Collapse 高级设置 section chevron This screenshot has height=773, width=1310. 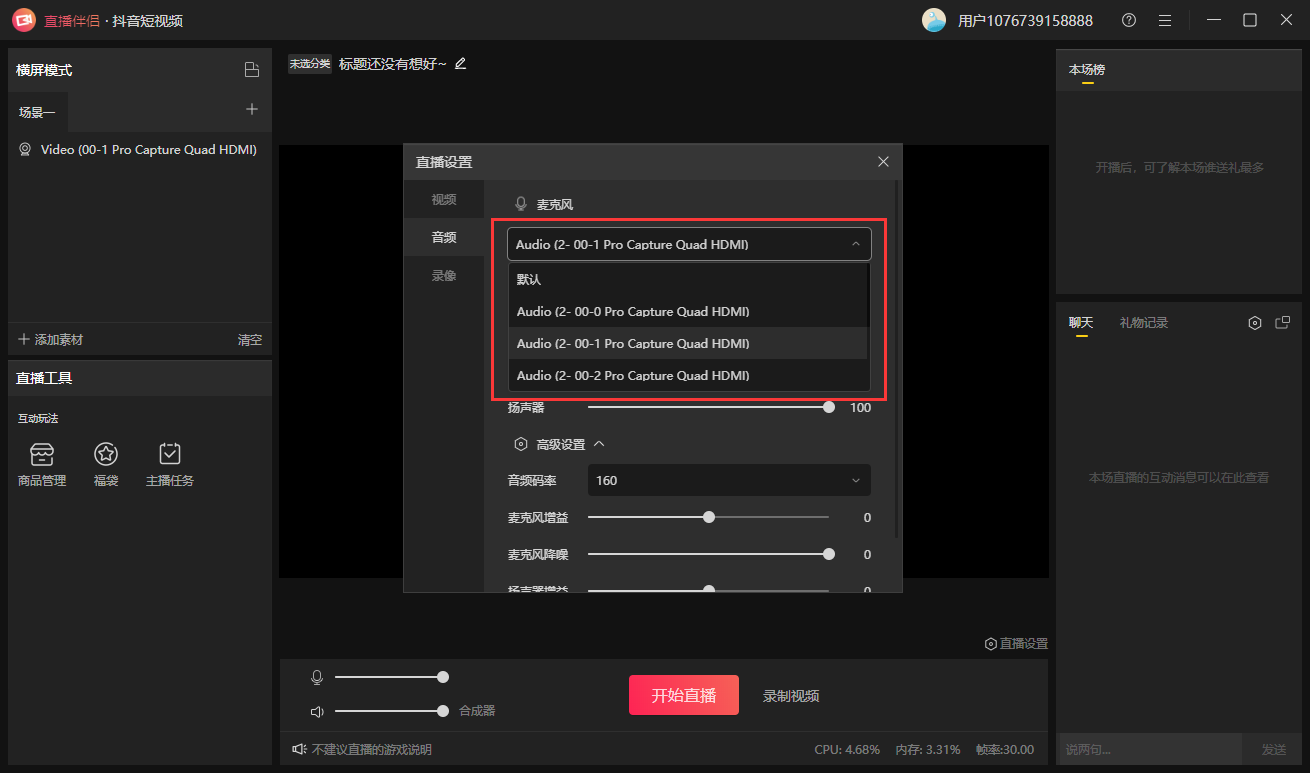[x=599, y=444]
